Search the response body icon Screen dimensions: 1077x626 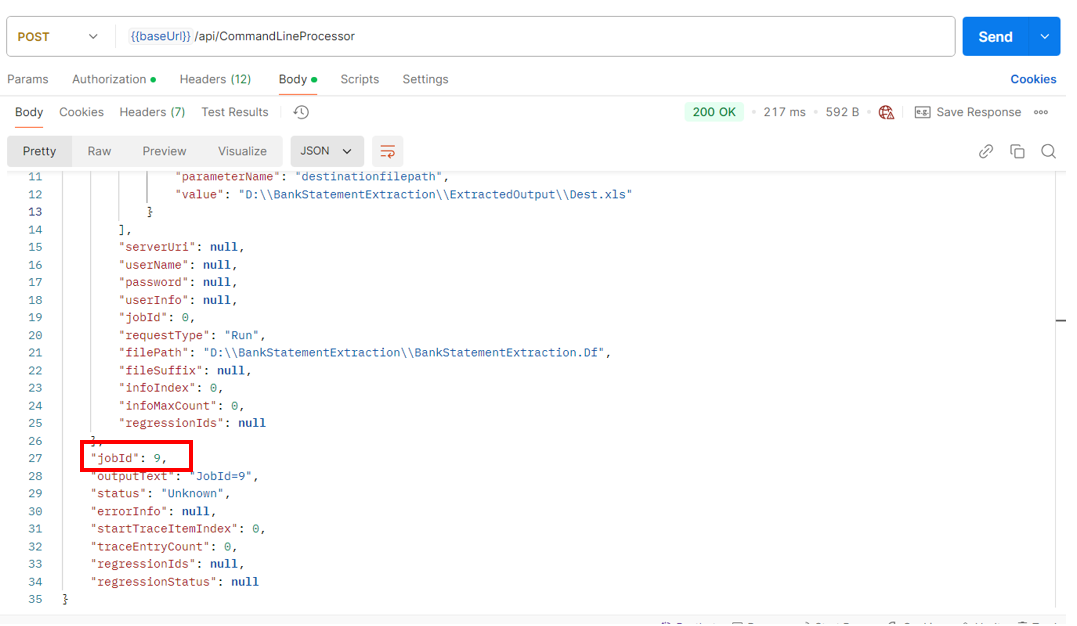[1048, 151]
